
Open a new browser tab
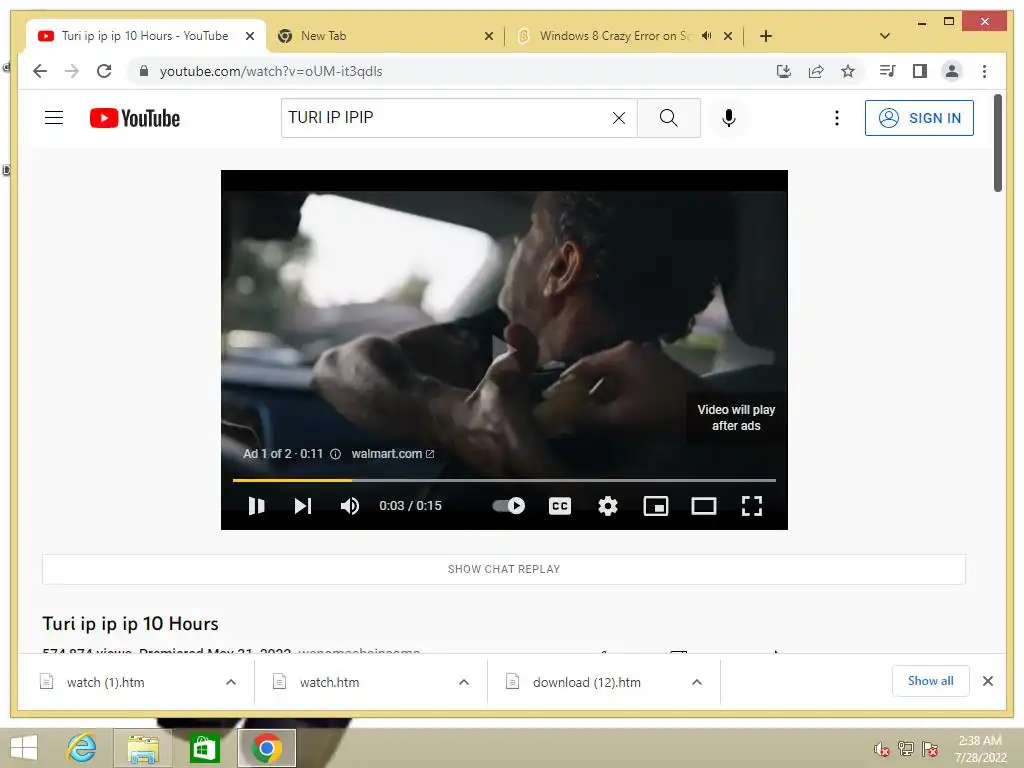click(766, 36)
